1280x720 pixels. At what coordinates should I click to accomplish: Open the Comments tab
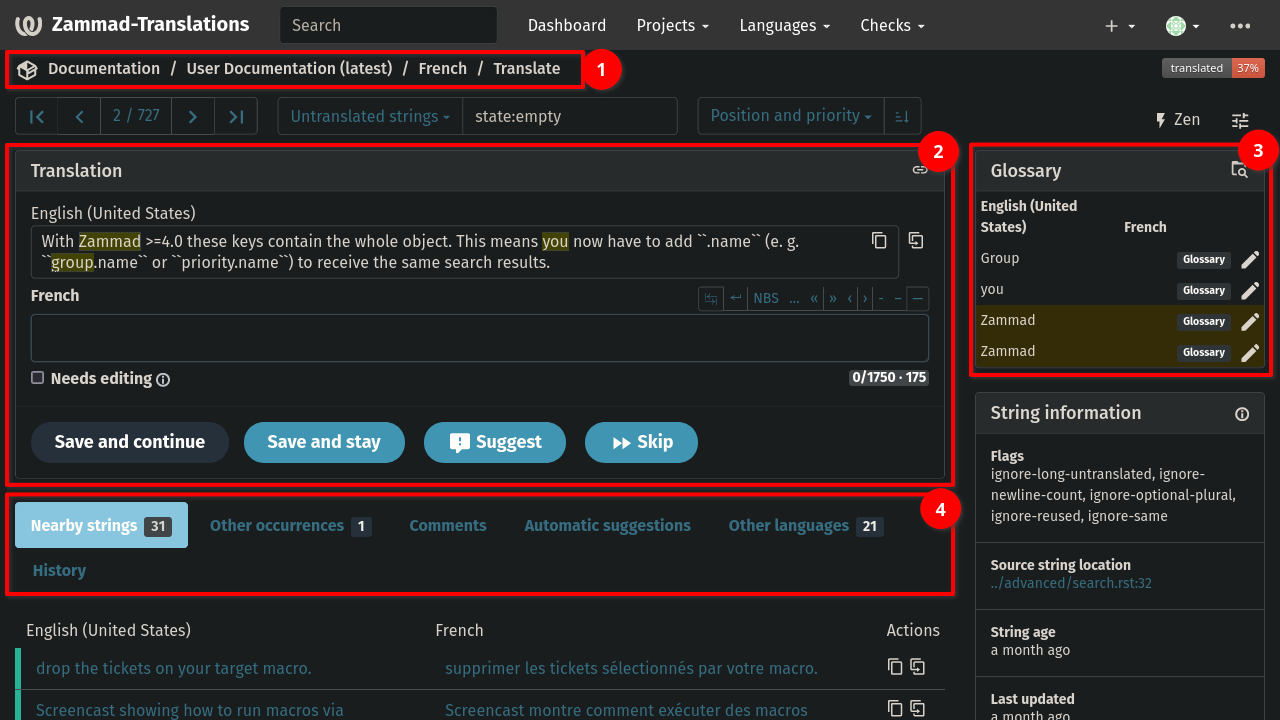pyautogui.click(x=448, y=525)
